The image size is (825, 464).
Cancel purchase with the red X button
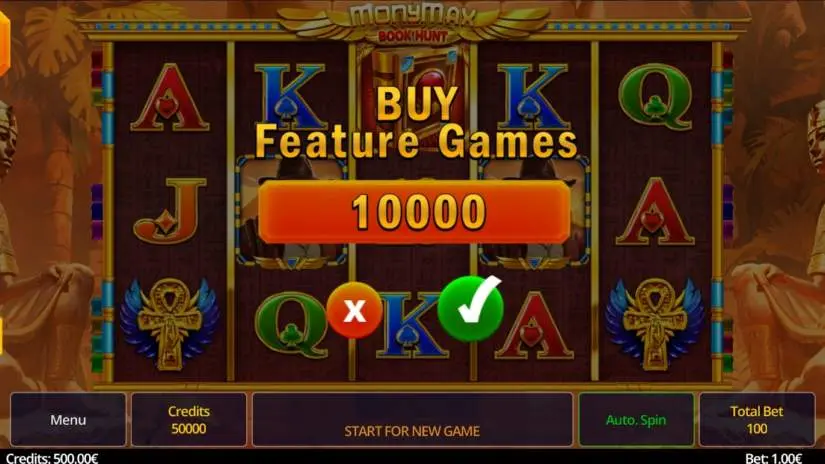click(x=354, y=310)
